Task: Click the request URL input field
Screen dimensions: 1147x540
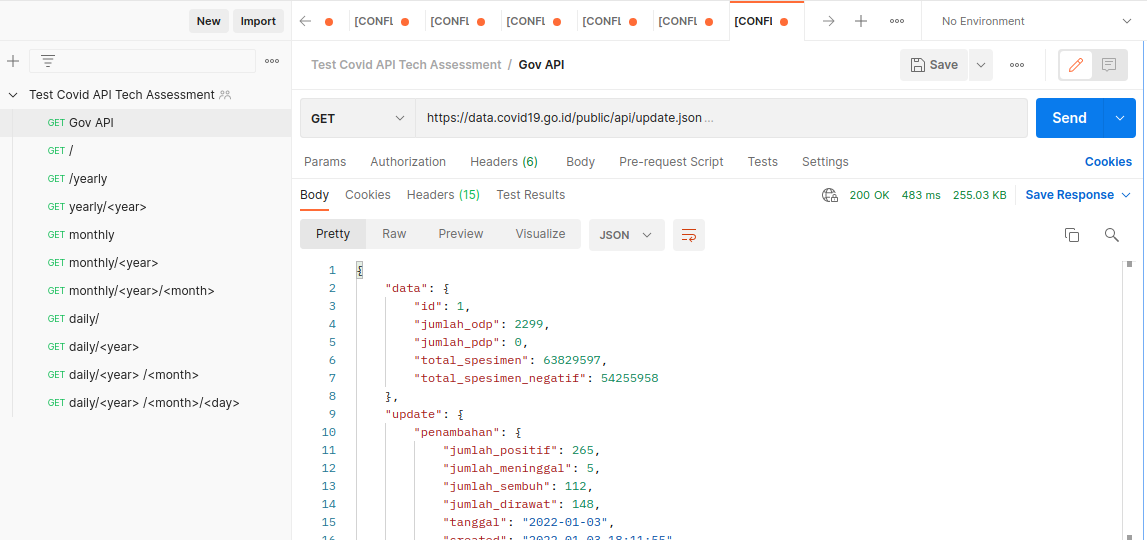Action: click(721, 118)
